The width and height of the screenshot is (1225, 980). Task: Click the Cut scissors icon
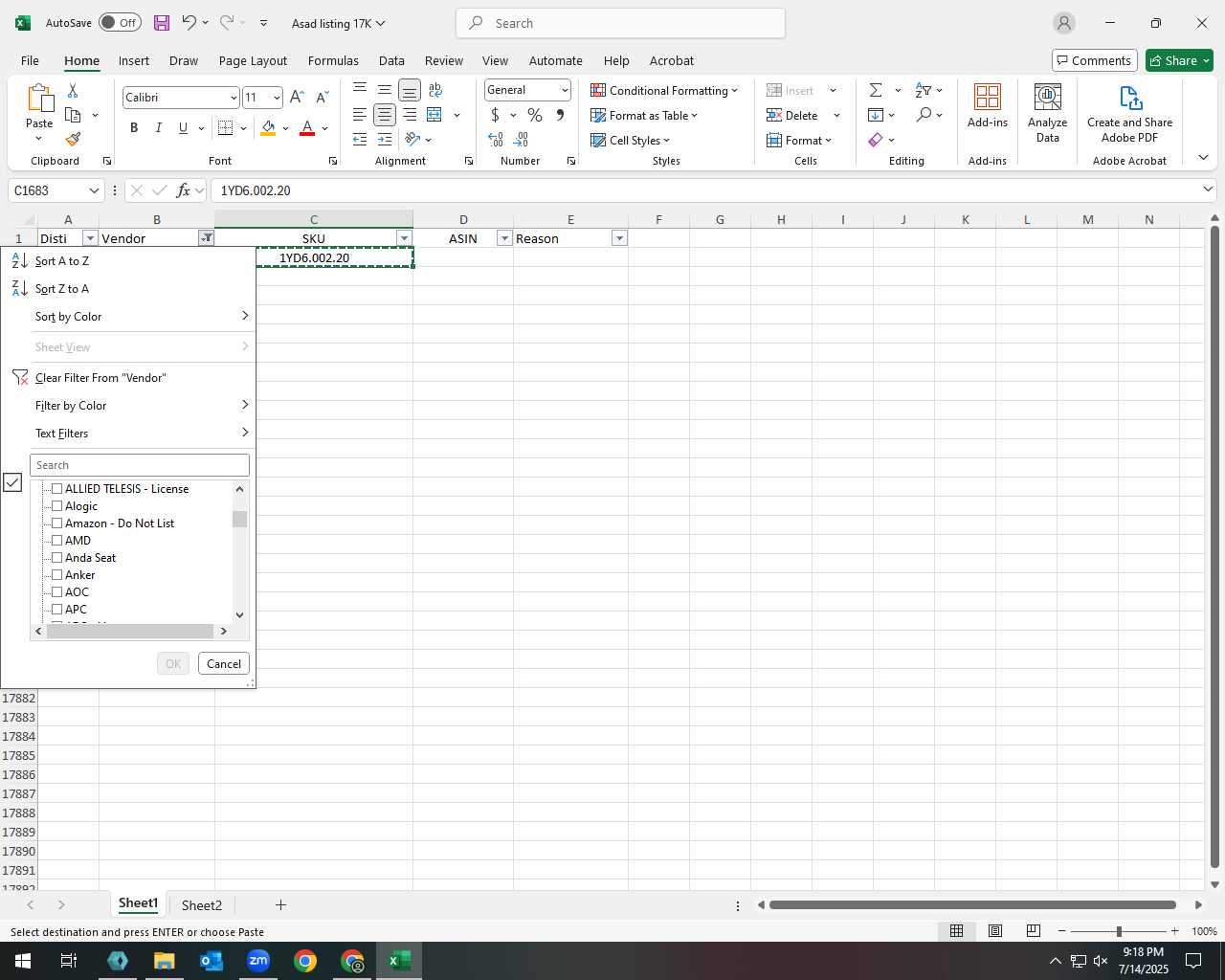73,90
